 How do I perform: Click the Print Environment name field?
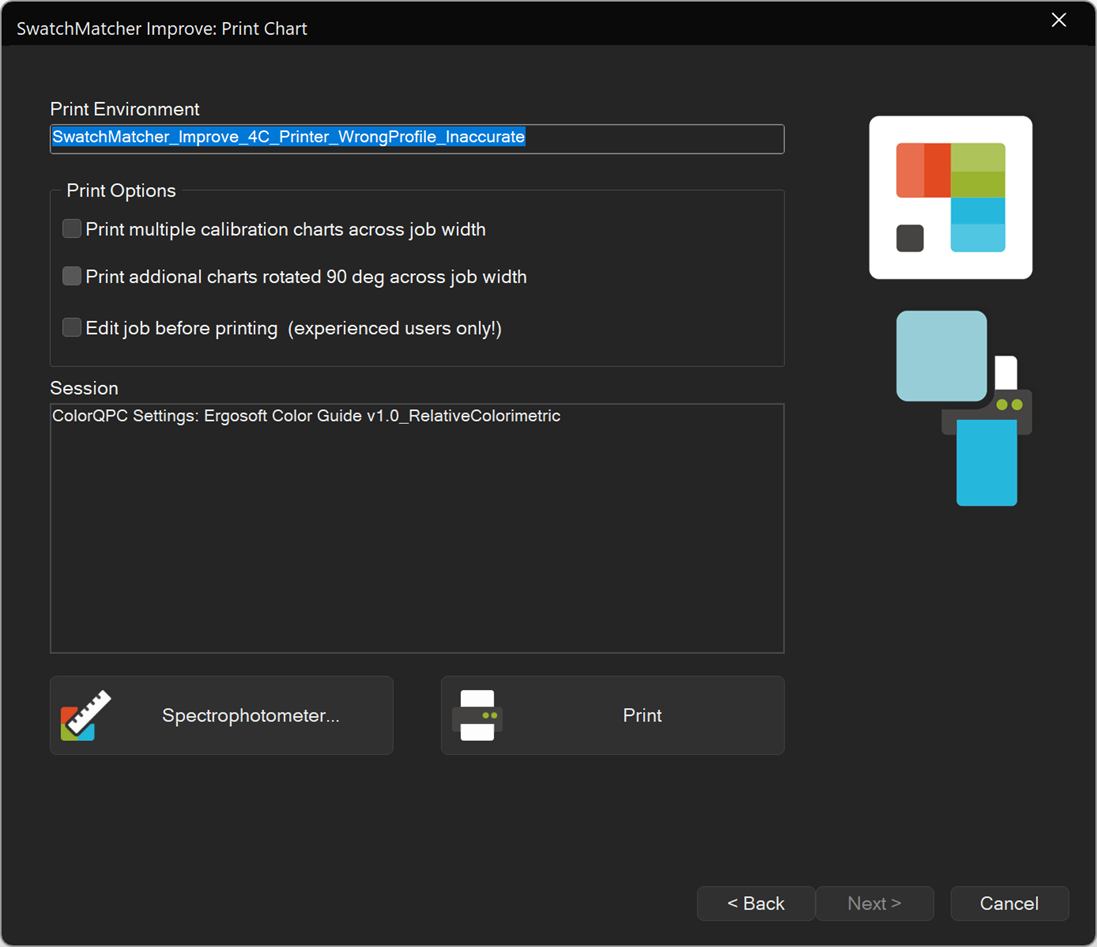click(417, 138)
